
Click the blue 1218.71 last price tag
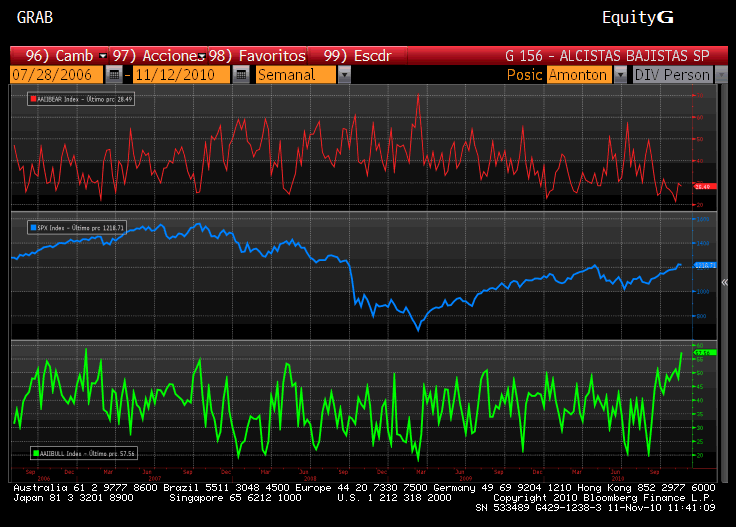point(705,265)
